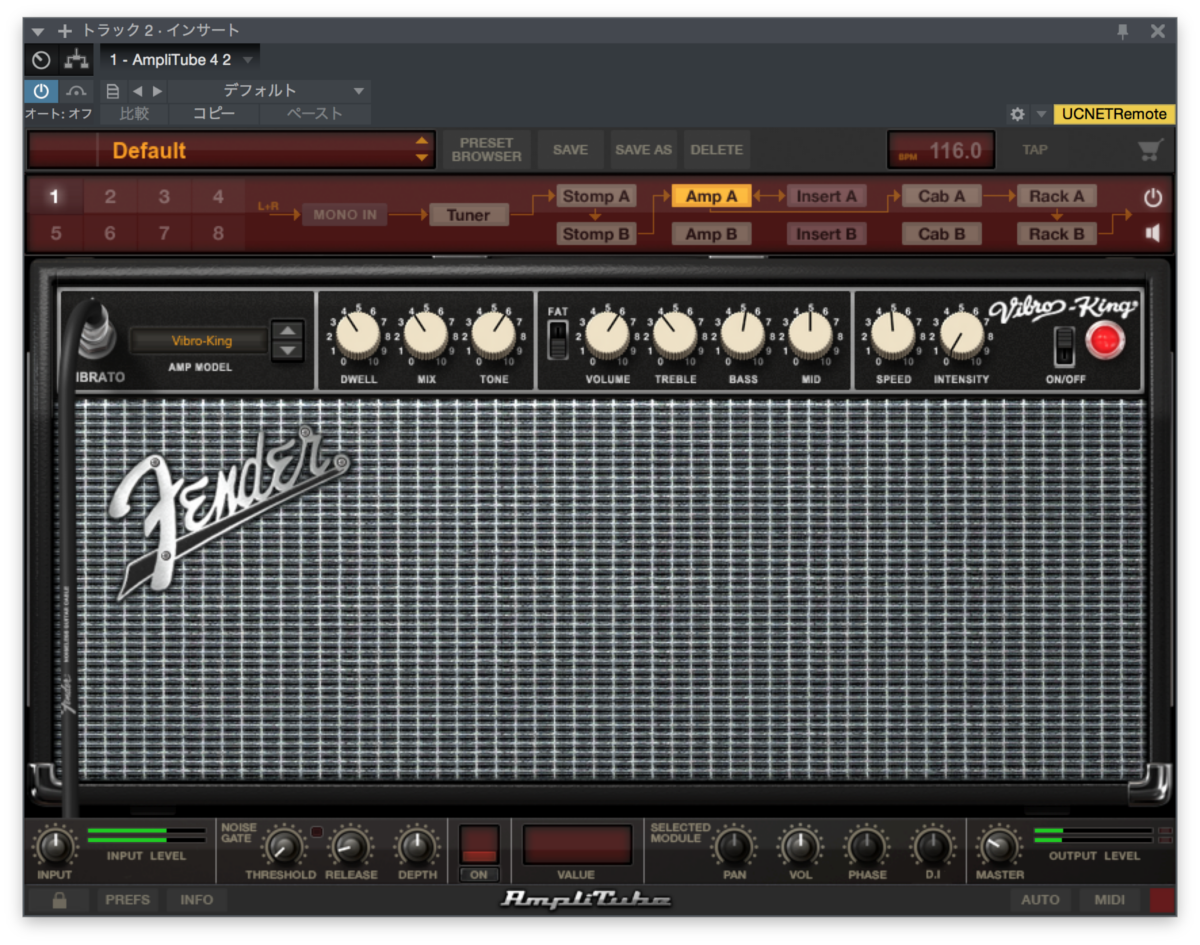The image size is (1200, 945).
Task: Switch to the Stomp A module
Action: point(596,197)
